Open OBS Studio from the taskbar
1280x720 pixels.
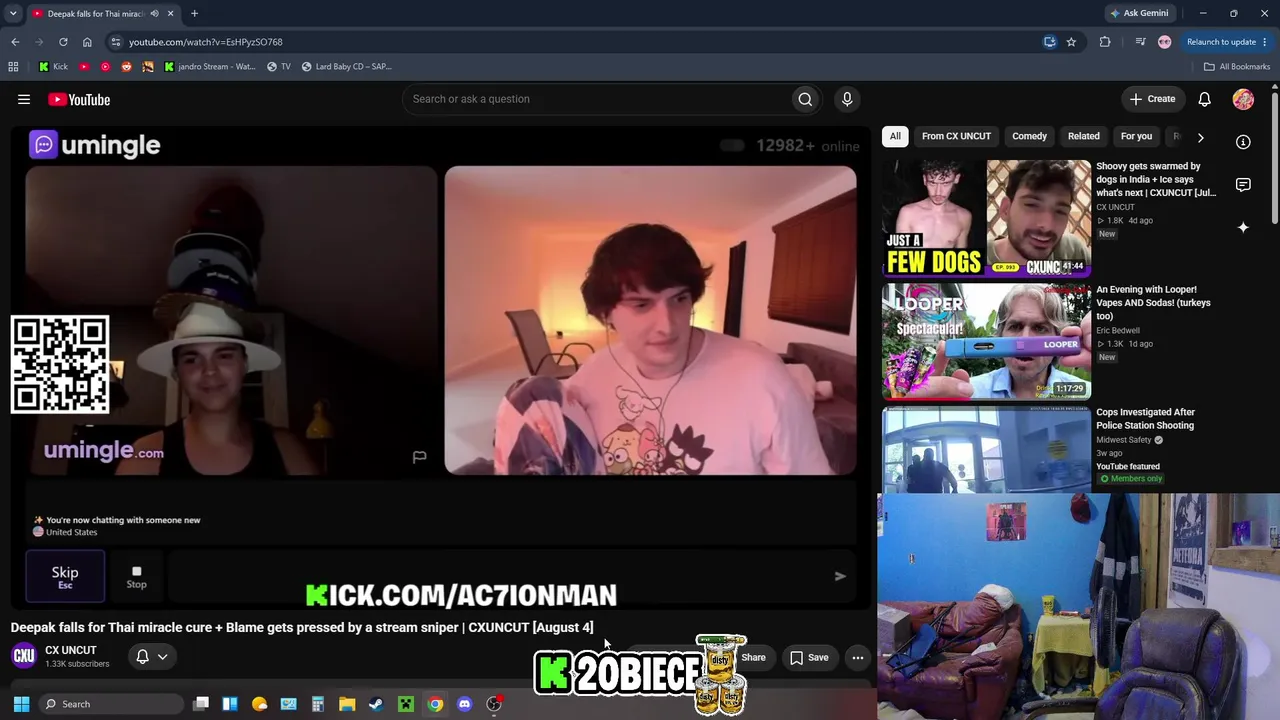click(493, 704)
